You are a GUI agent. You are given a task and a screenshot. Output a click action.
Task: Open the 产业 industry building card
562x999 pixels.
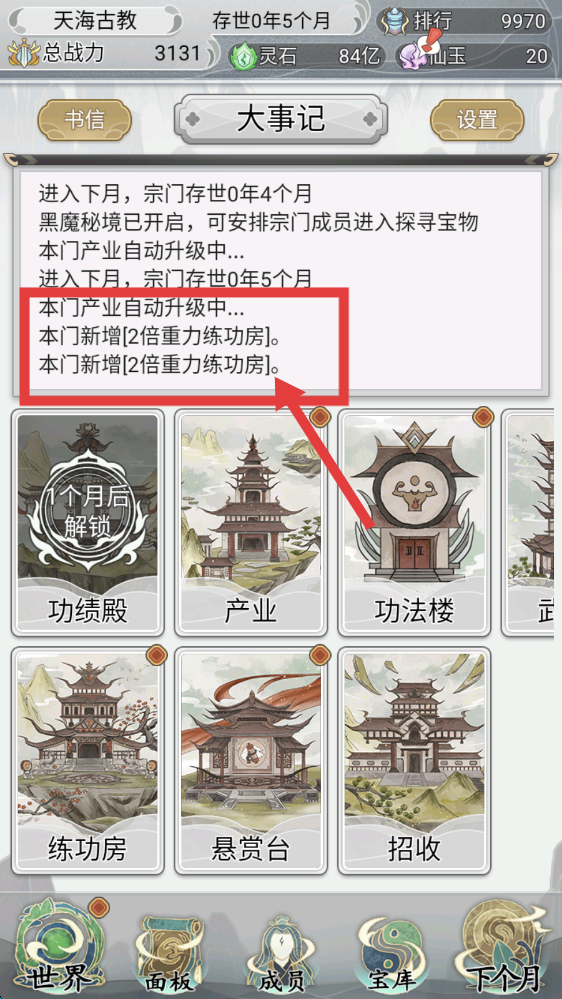click(x=251, y=522)
